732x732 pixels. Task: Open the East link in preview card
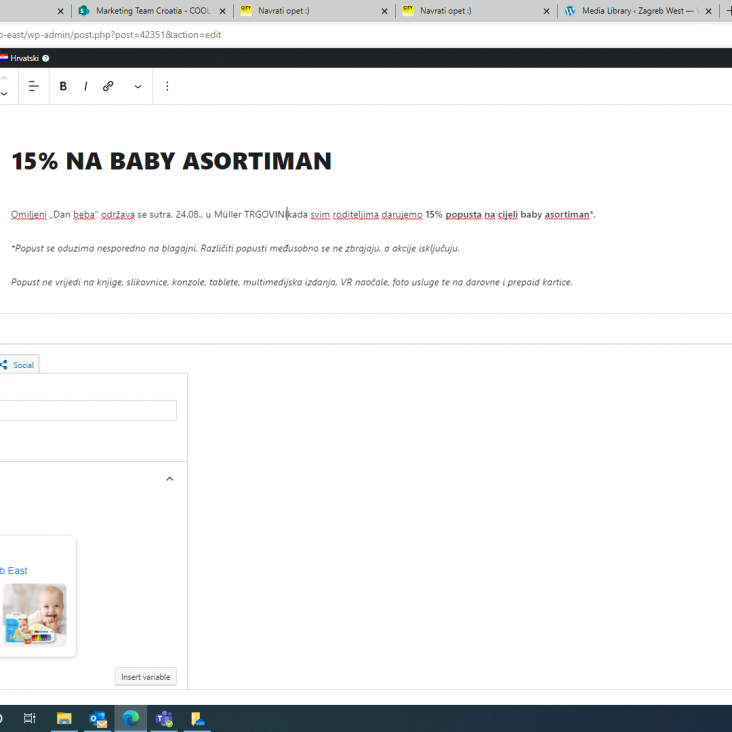pyautogui.click(x=14, y=570)
